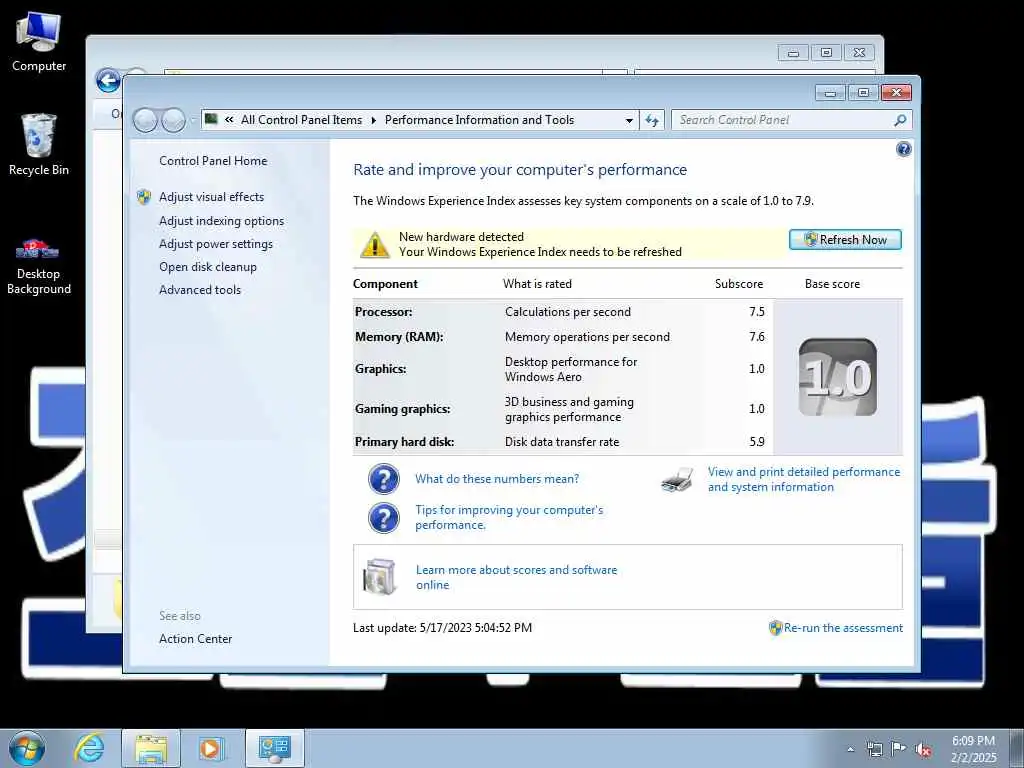Click the forward navigation button in front window
This screenshot has height=768, width=1024.
pos(173,121)
